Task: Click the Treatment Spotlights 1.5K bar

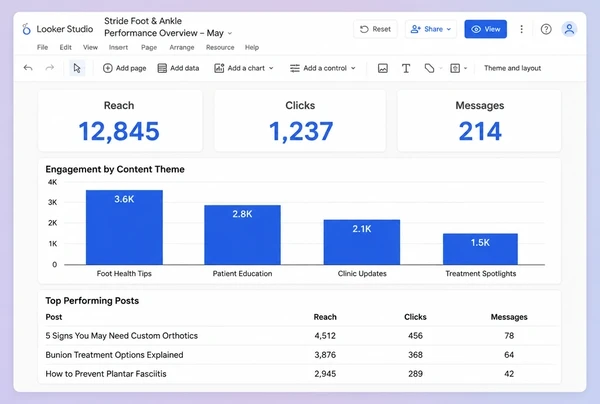Action: (x=480, y=249)
